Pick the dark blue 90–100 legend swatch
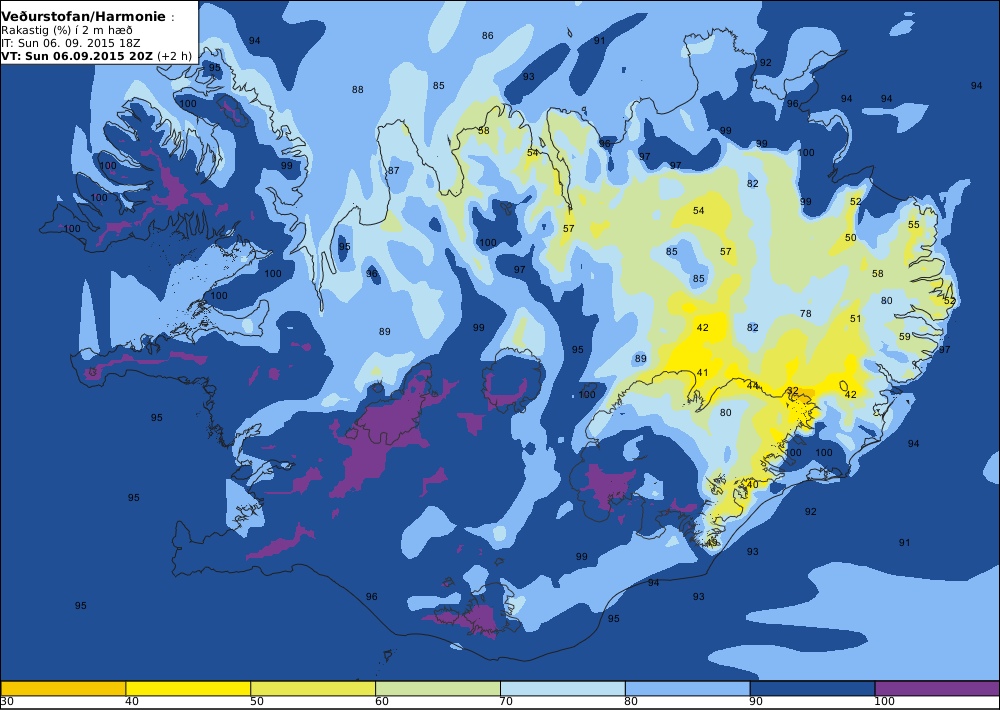1000x710 pixels. (x=812, y=688)
